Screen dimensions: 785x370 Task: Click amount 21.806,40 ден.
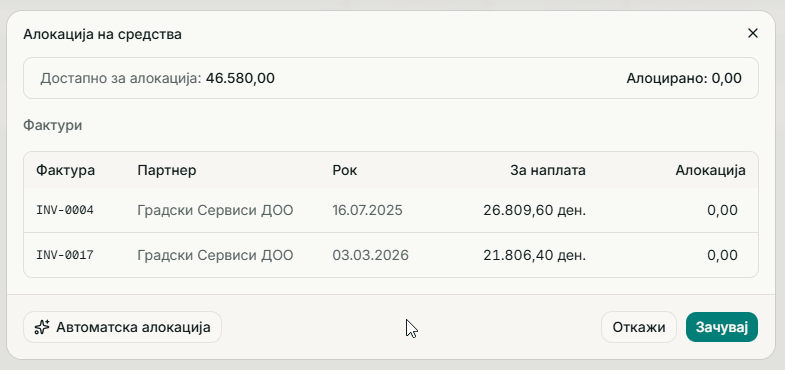[x=535, y=255]
